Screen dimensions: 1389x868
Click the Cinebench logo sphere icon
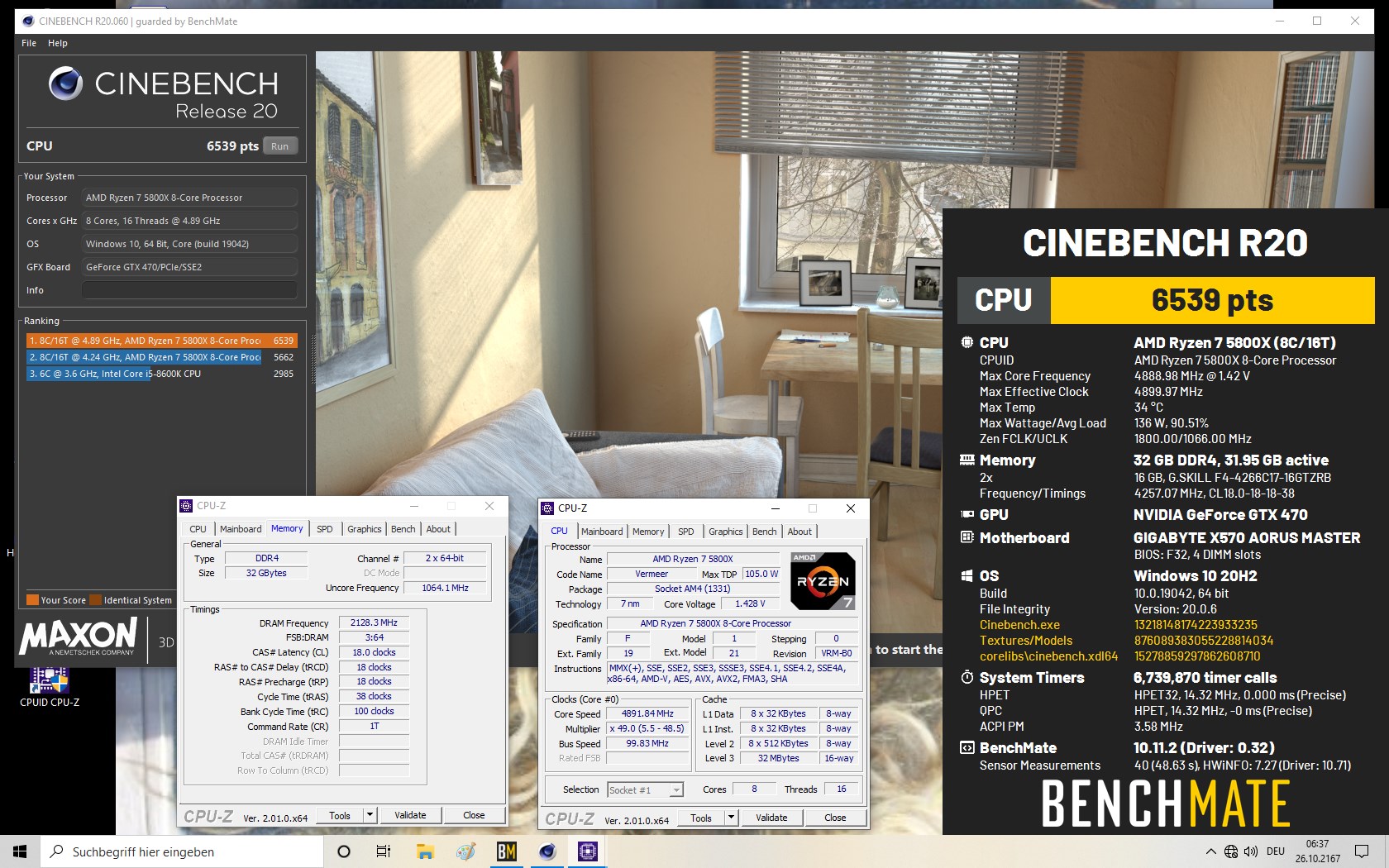[65, 83]
